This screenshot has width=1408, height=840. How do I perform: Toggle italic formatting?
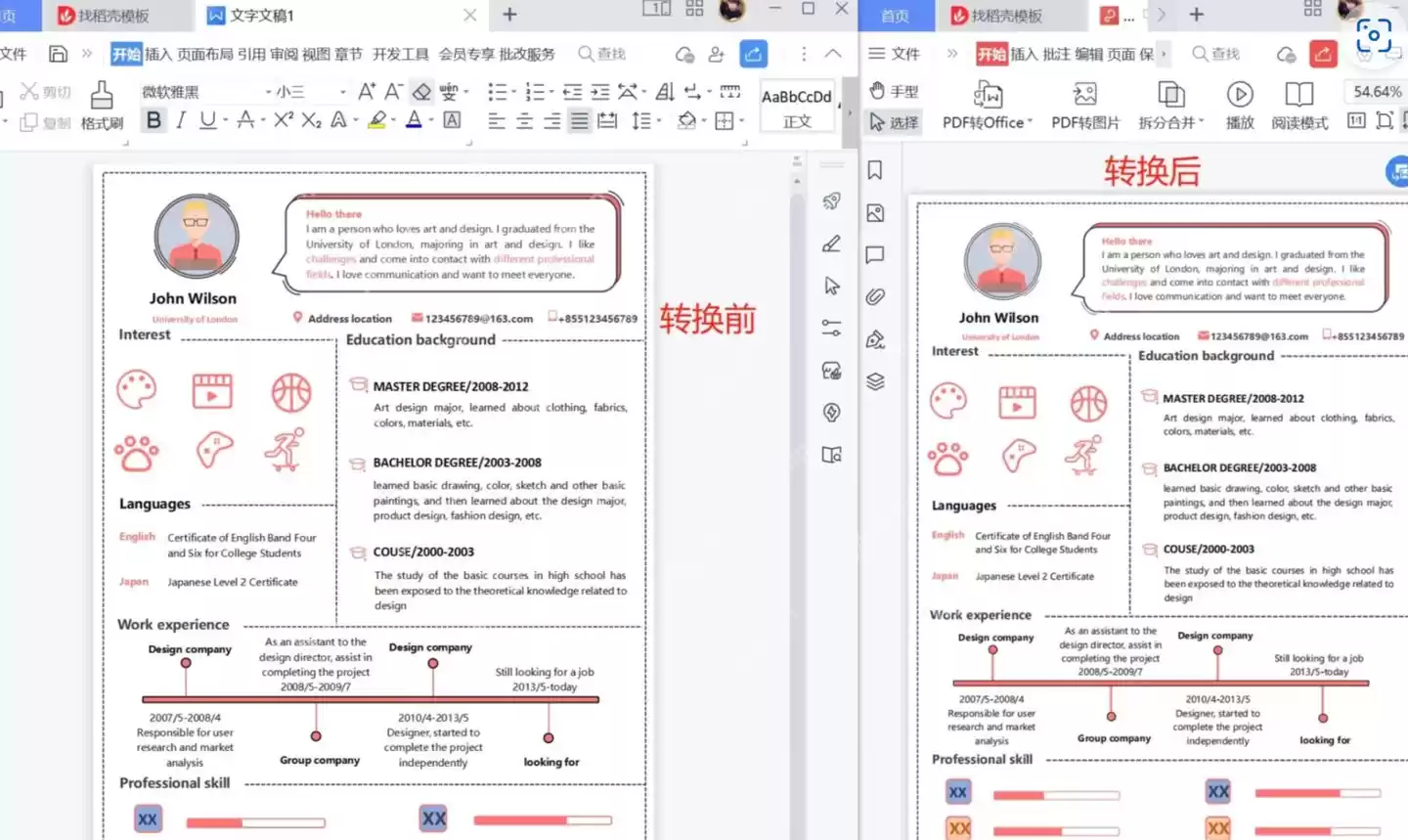coord(180,119)
